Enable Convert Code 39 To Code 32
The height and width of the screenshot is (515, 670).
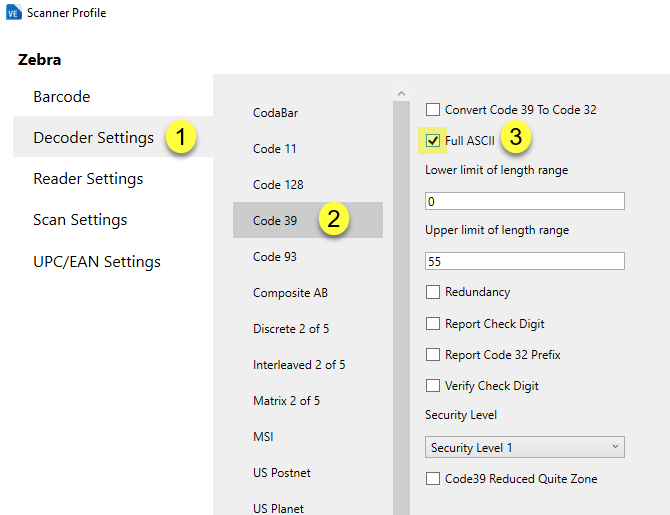click(x=433, y=110)
